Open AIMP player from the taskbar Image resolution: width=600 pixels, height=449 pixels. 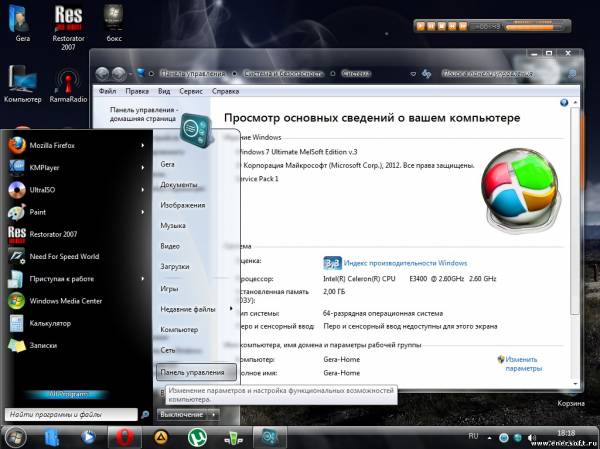click(161, 437)
